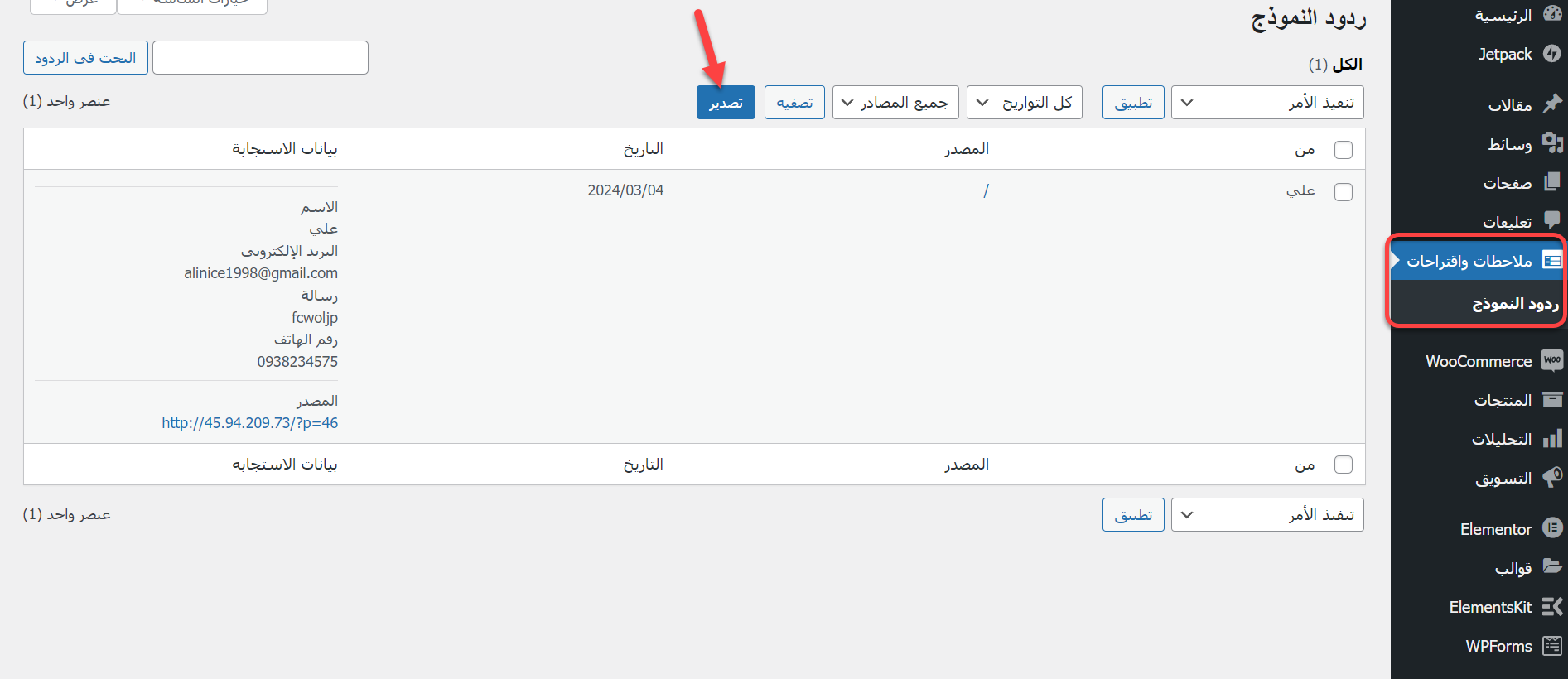
Task: Click the Jetpack lightning icon
Action: tap(1552, 54)
